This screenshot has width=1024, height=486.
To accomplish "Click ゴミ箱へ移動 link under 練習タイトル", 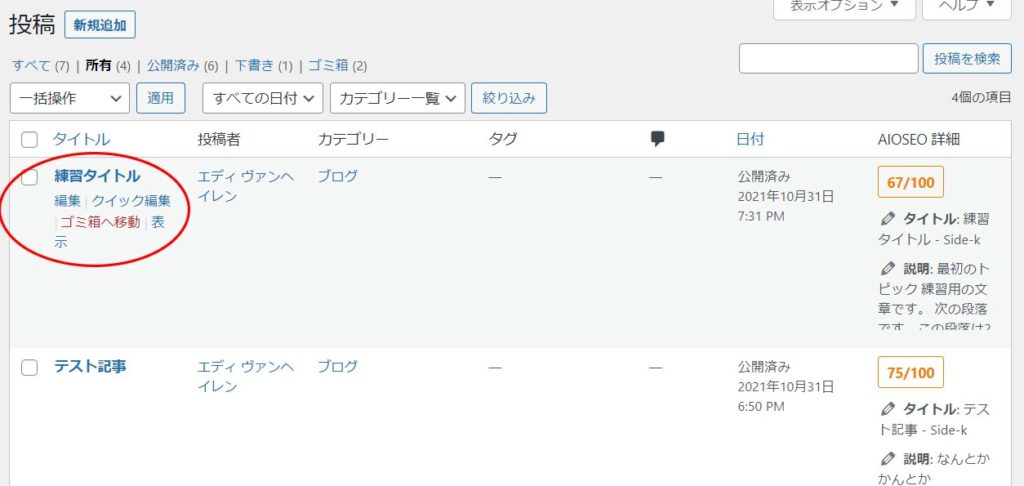I will [100, 222].
